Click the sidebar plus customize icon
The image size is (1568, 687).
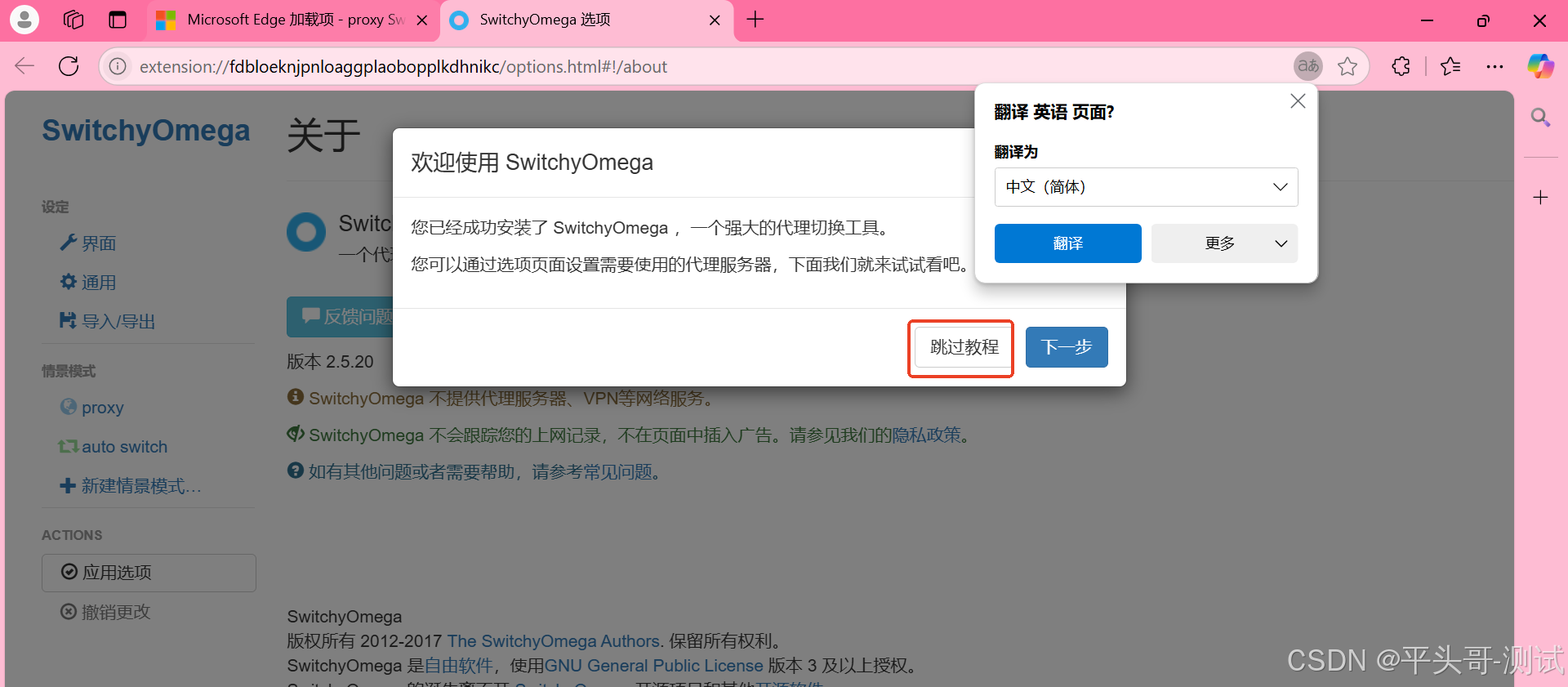[1540, 197]
